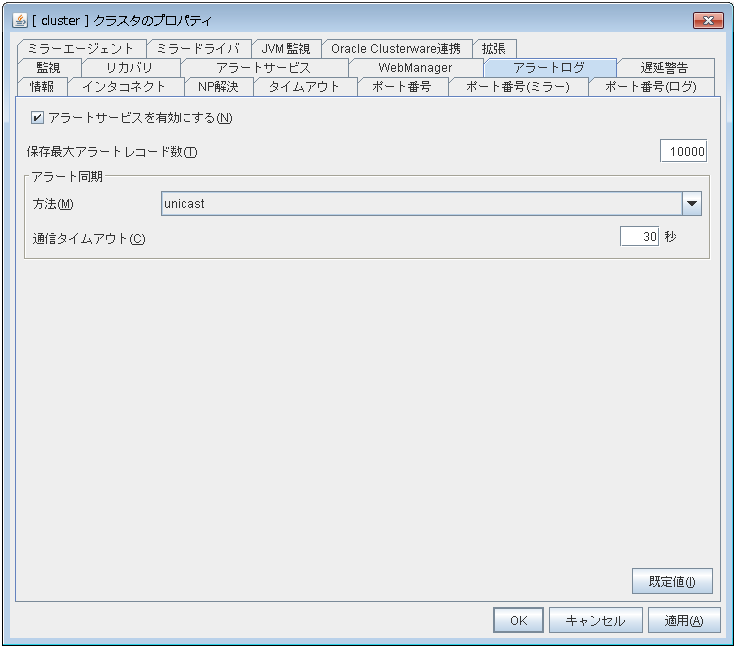
Task: Select the 遅延警告 tab
Action: [664, 68]
